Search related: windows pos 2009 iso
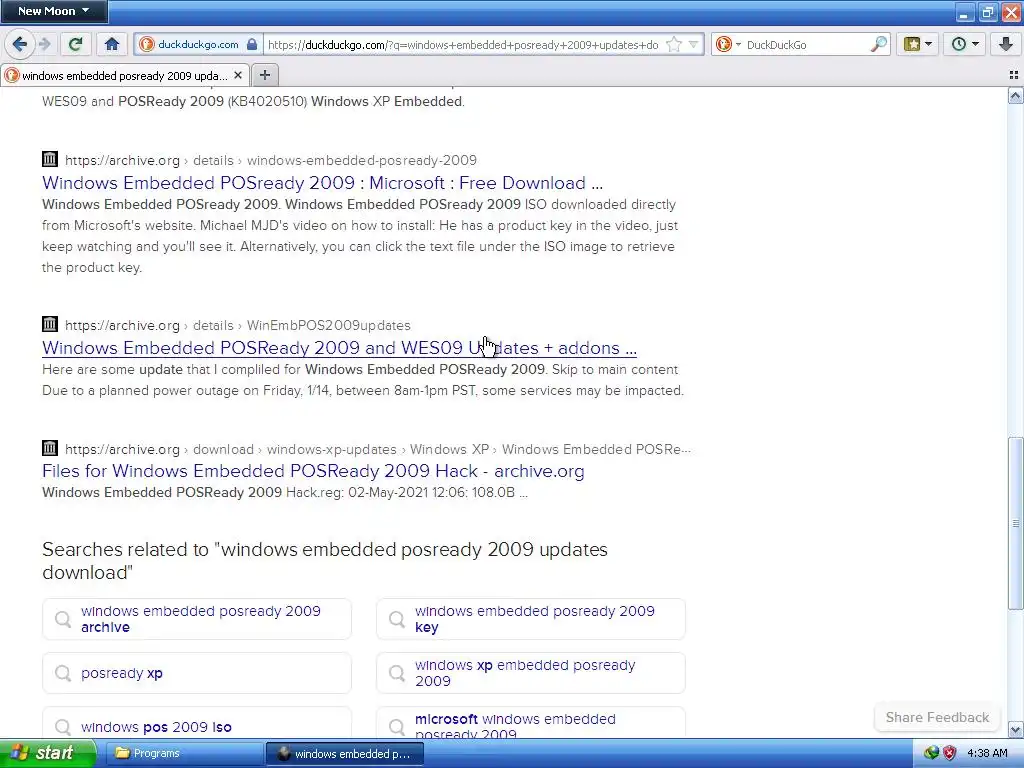 coord(197,724)
